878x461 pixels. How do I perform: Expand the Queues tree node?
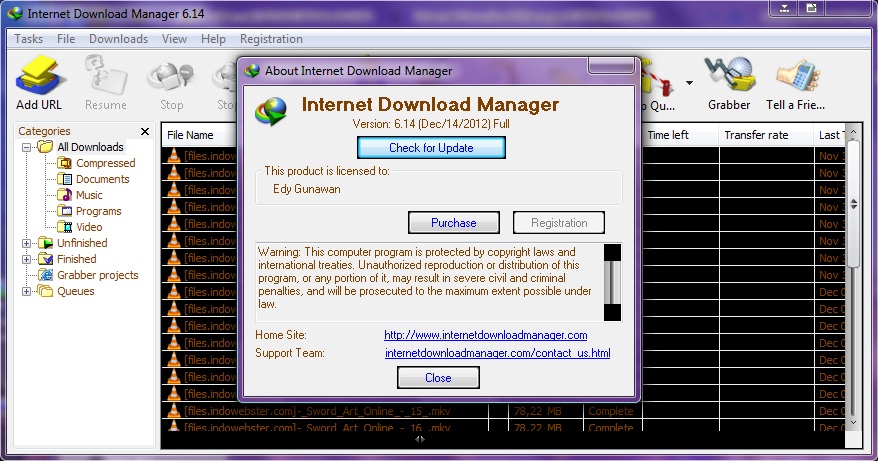[26, 291]
